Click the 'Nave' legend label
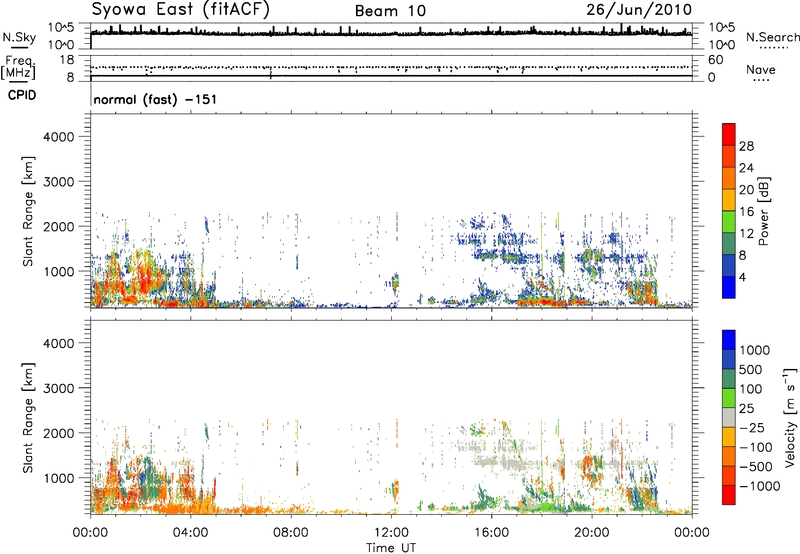Image resolution: width=800 pixels, height=554 pixels. [x=761, y=69]
